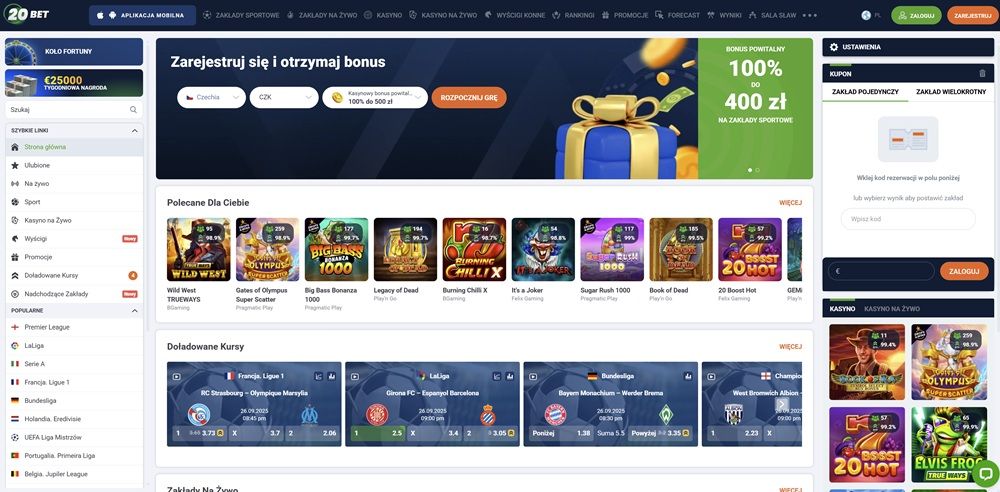Viewport: 1000px width, 492px height.
Task: Click the trash icon in Kupon header
Action: pyautogui.click(x=982, y=73)
